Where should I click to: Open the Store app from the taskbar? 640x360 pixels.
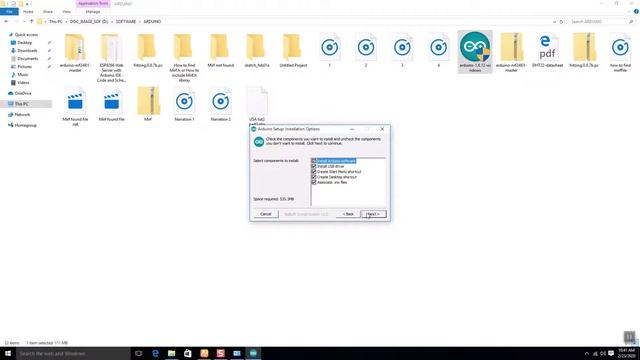click(188, 353)
